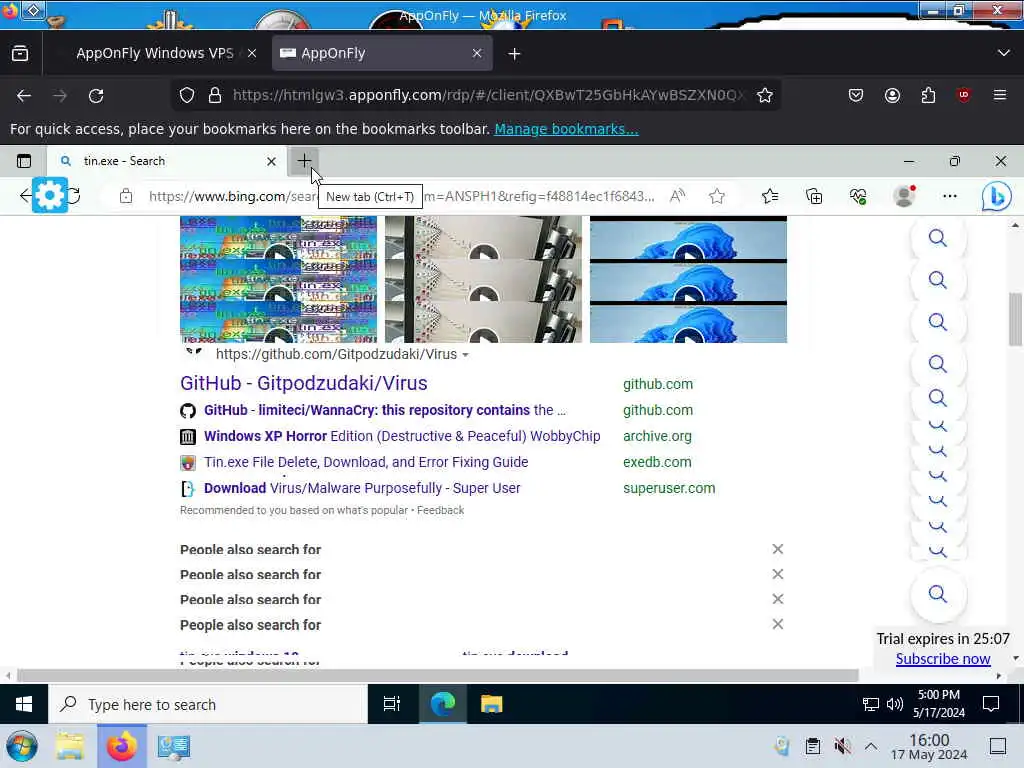Click the Feedback link under recommendations
The width and height of the screenshot is (1024, 768).
(x=440, y=511)
